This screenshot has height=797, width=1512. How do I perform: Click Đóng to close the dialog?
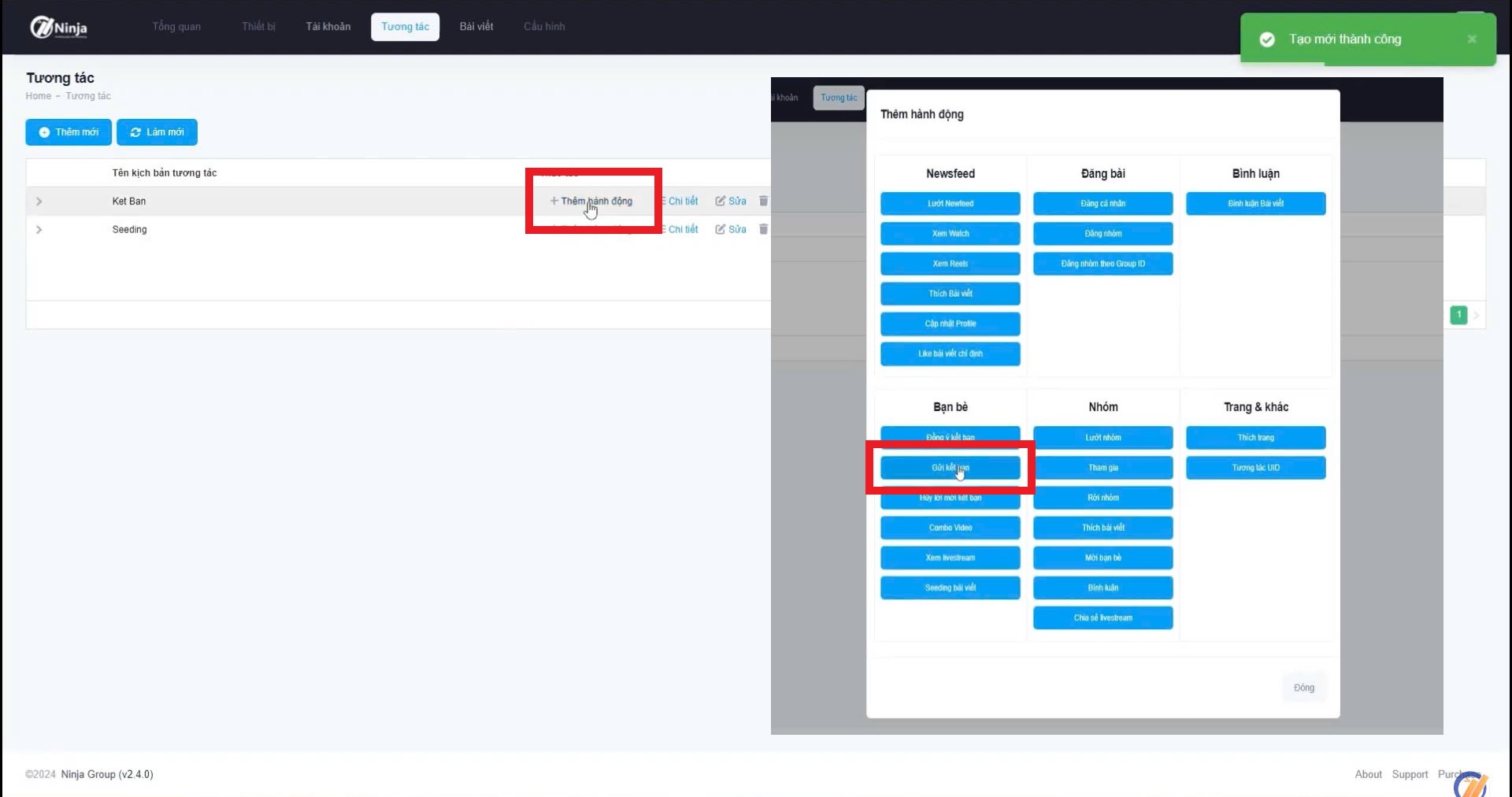click(x=1303, y=688)
